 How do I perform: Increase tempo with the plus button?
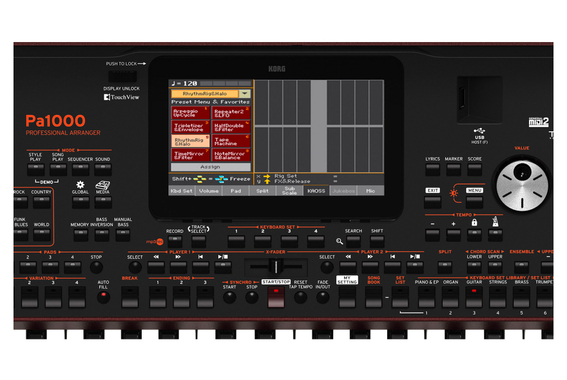pyautogui.click(x=453, y=235)
